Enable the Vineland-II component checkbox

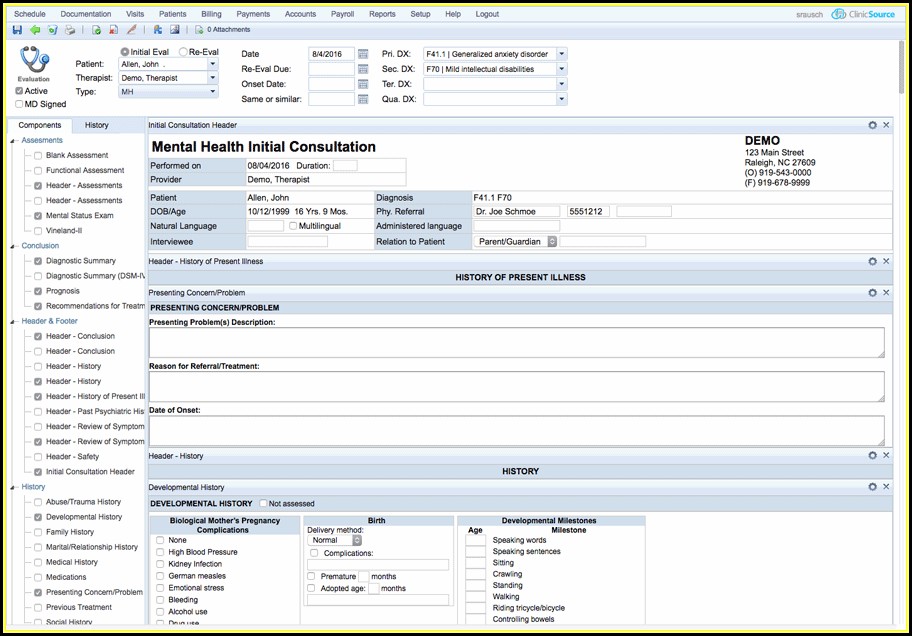[38, 231]
